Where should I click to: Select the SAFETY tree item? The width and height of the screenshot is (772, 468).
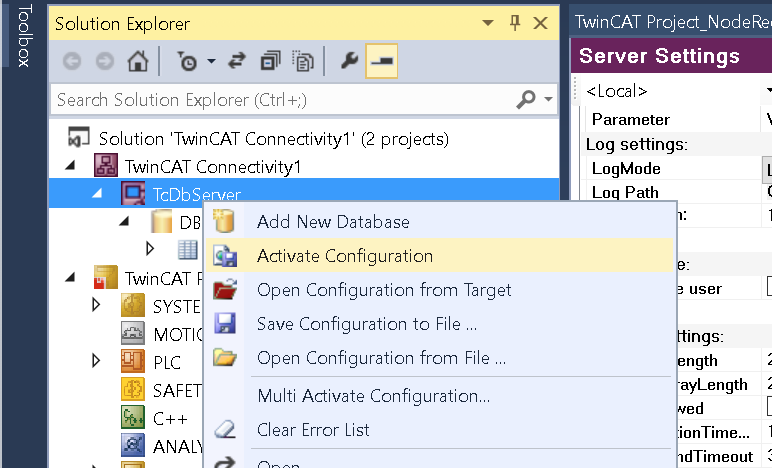(177, 391)
